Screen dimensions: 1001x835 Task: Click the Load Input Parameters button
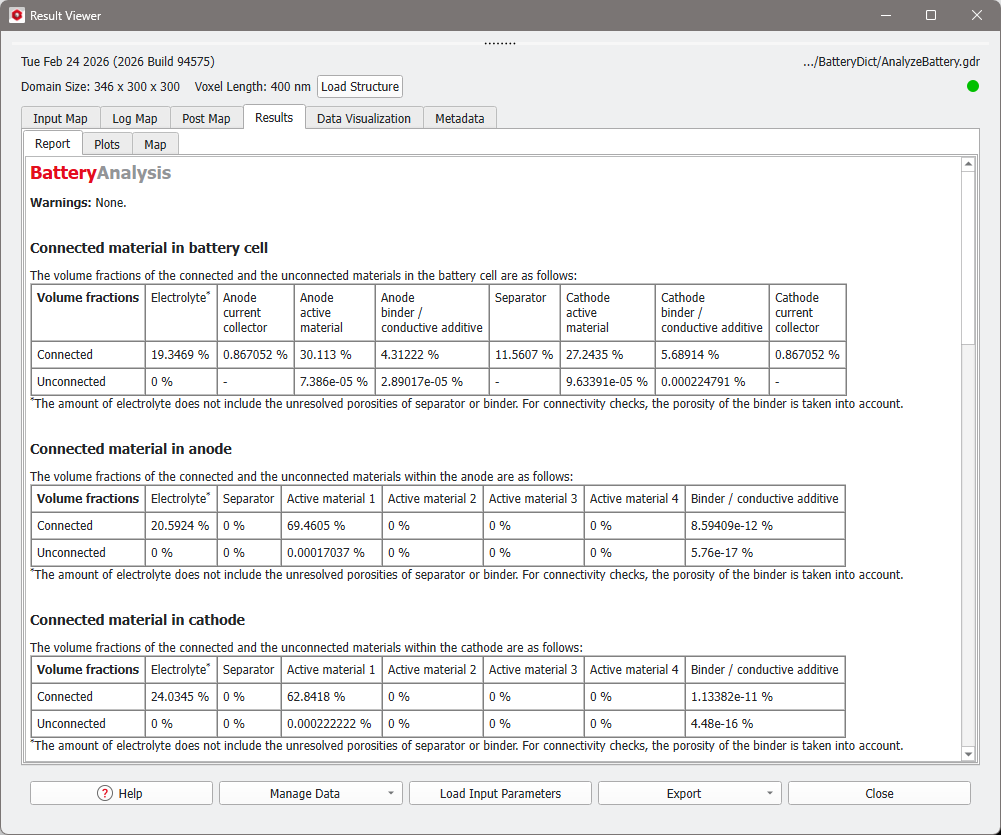pos(500,793)
